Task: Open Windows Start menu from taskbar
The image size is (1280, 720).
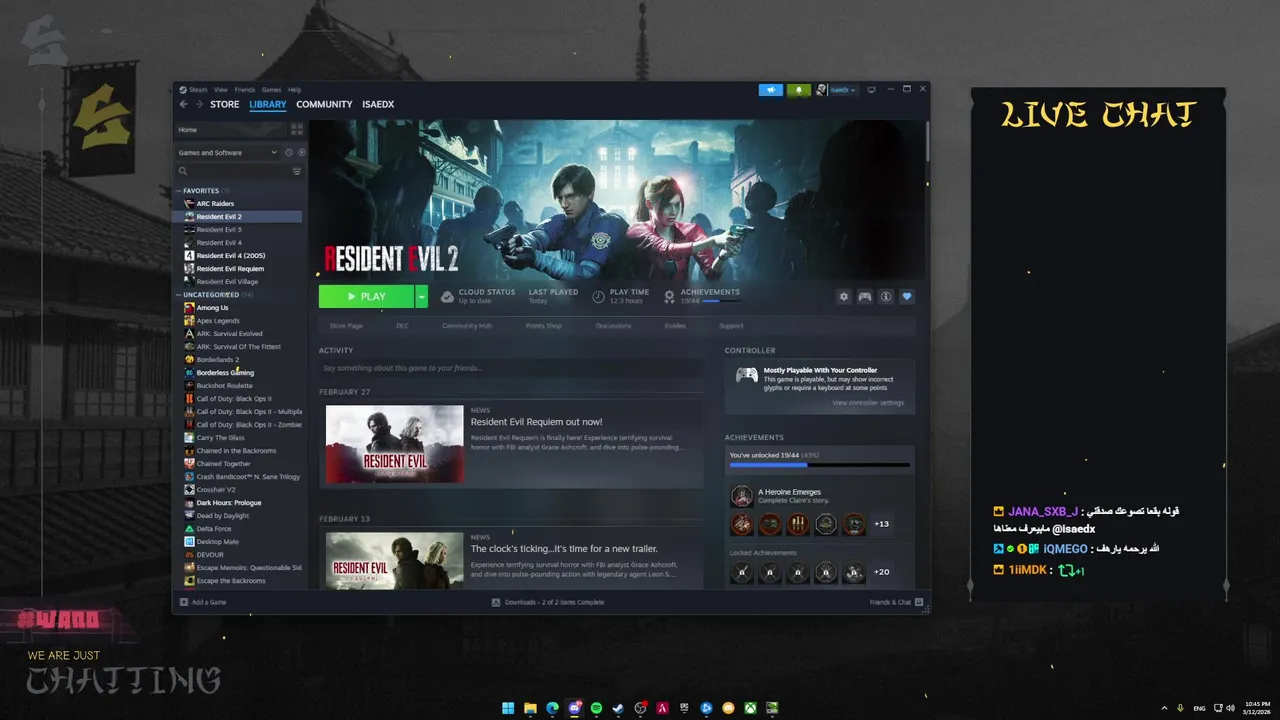Action: (508, 708)
